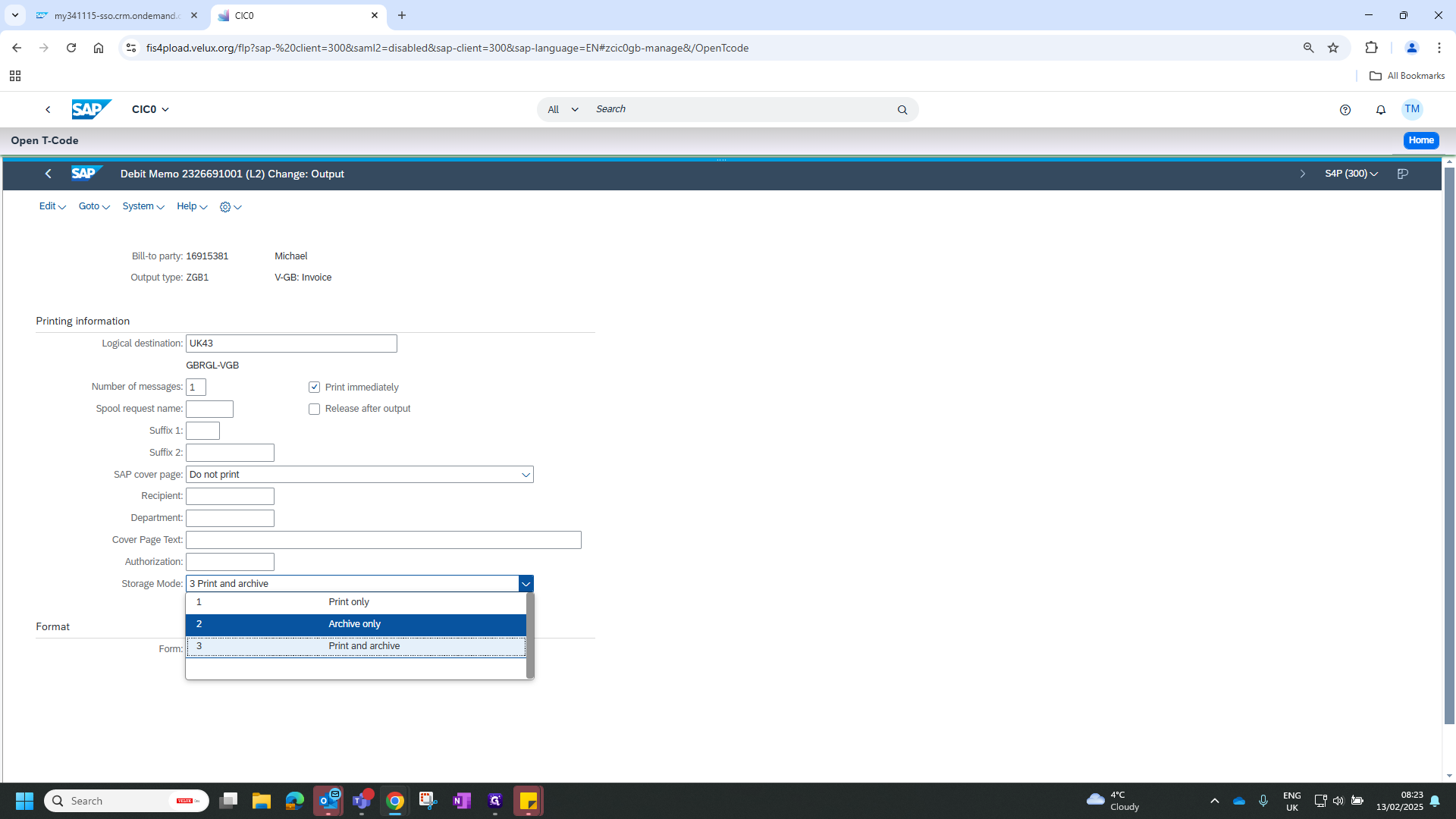Open OneNote from the taskbar
Viewport: 1456px width, 819px height.
pyautogui.click(x=462, y=801)
